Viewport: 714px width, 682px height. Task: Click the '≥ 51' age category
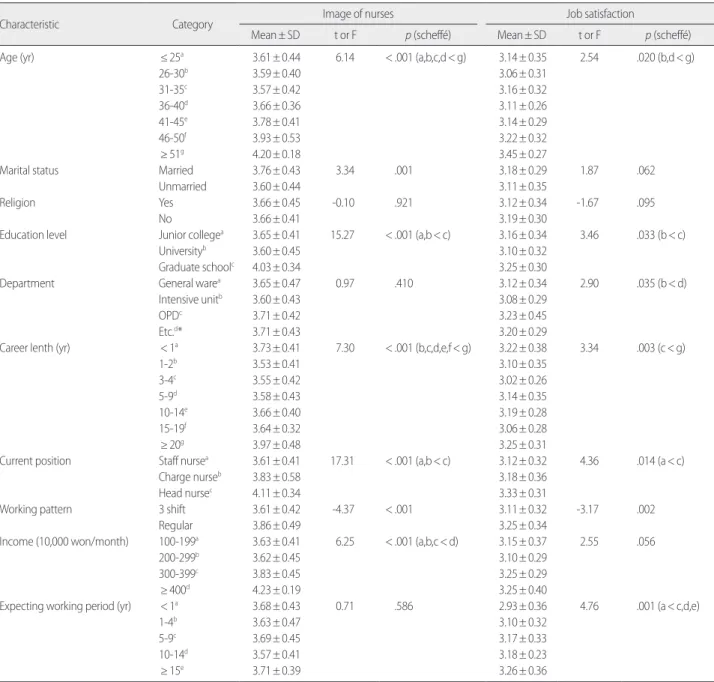(x=172, y=154)
